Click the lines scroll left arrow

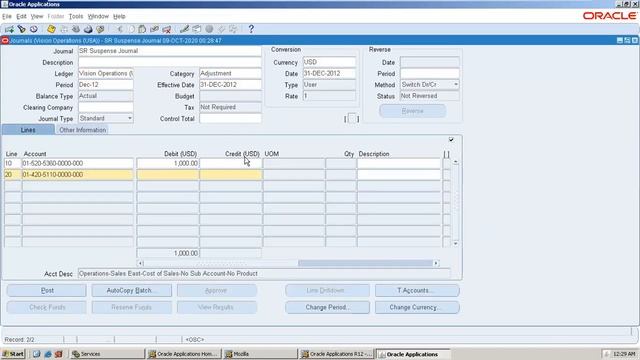click(x=140, y=263)
